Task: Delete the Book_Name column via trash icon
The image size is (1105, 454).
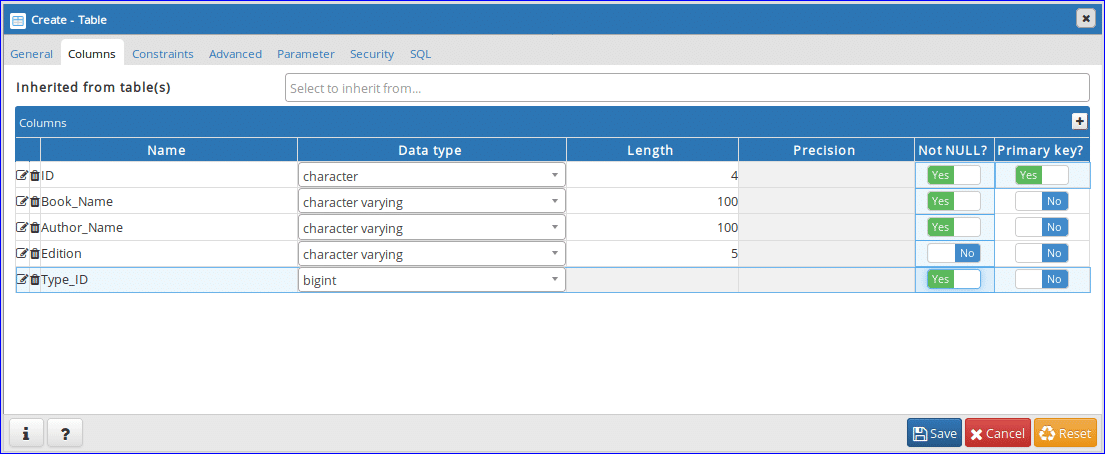Action: tap(35, 202)
